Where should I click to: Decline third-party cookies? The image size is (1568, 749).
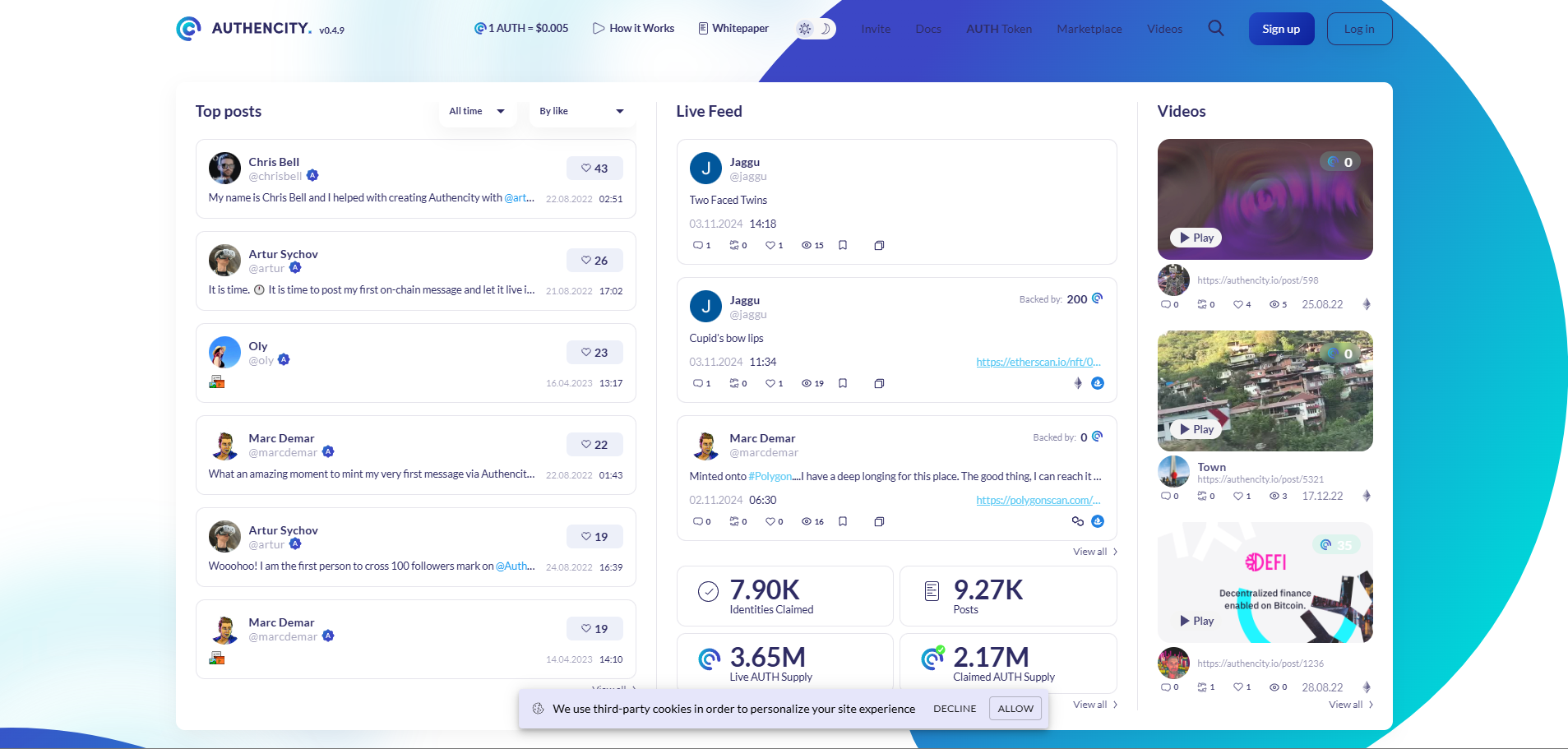point(955,709)
